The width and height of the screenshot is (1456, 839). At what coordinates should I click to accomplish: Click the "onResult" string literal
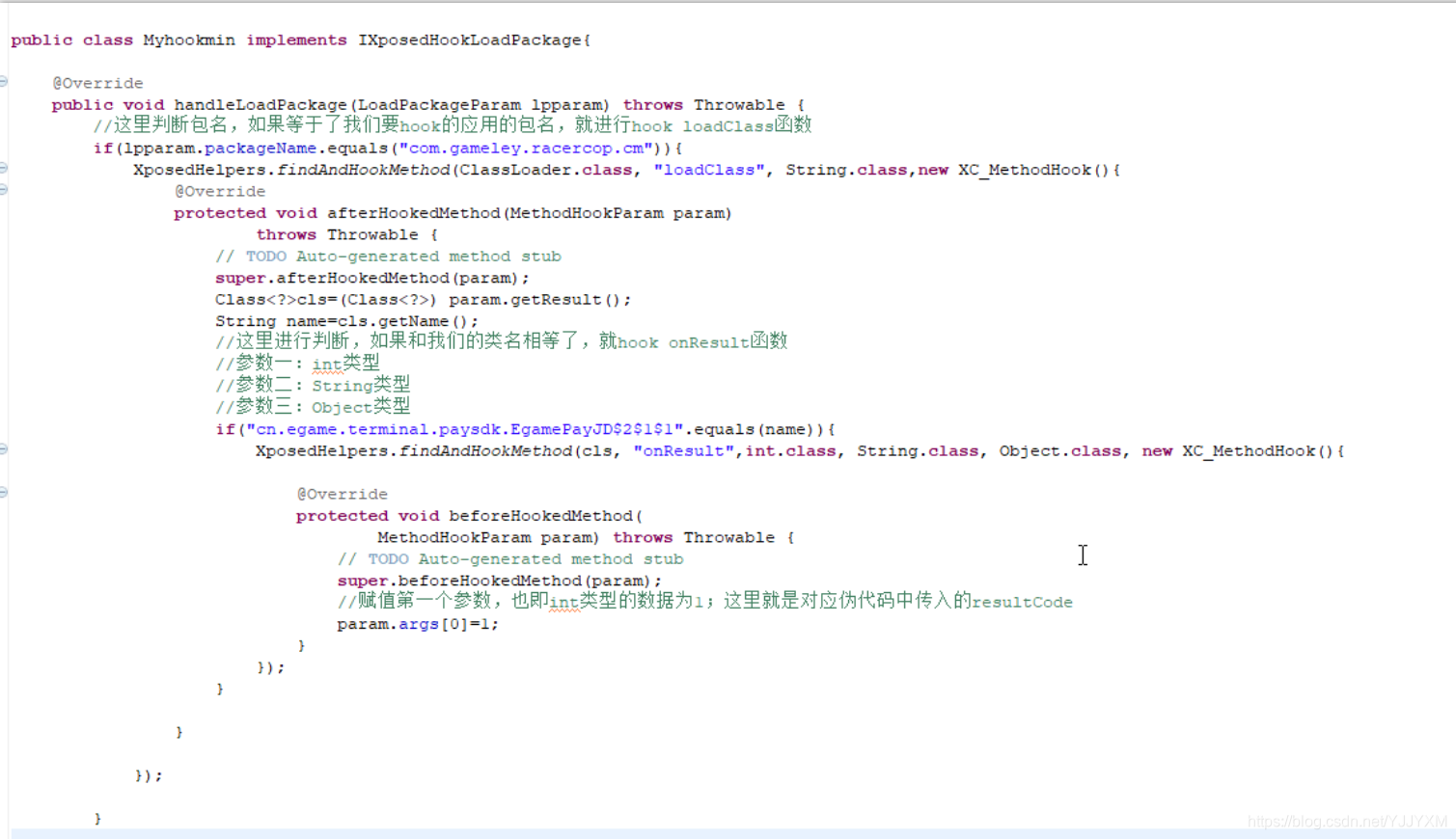tap(684, 451)
